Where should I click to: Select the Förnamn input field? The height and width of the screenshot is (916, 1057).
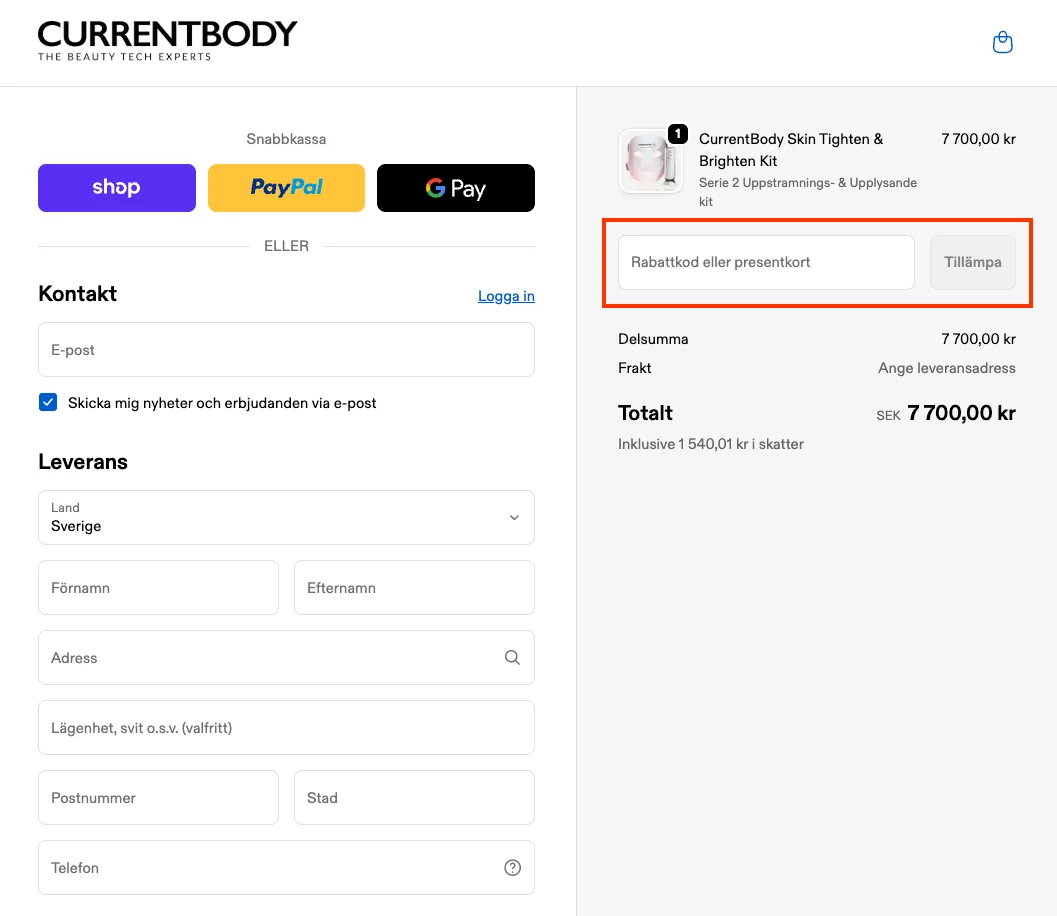[x=158, y=588]
